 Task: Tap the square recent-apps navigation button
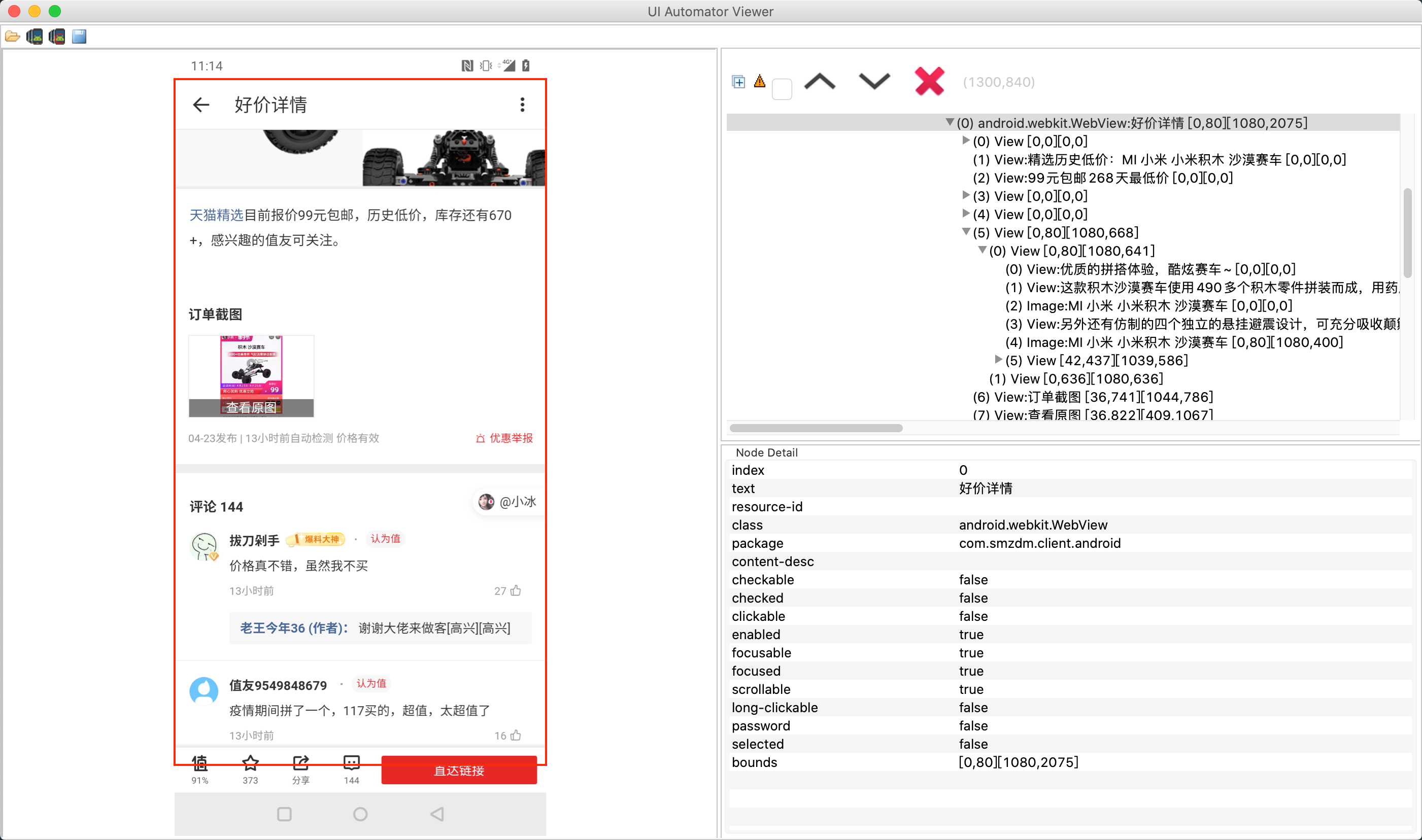coord(284,814)
